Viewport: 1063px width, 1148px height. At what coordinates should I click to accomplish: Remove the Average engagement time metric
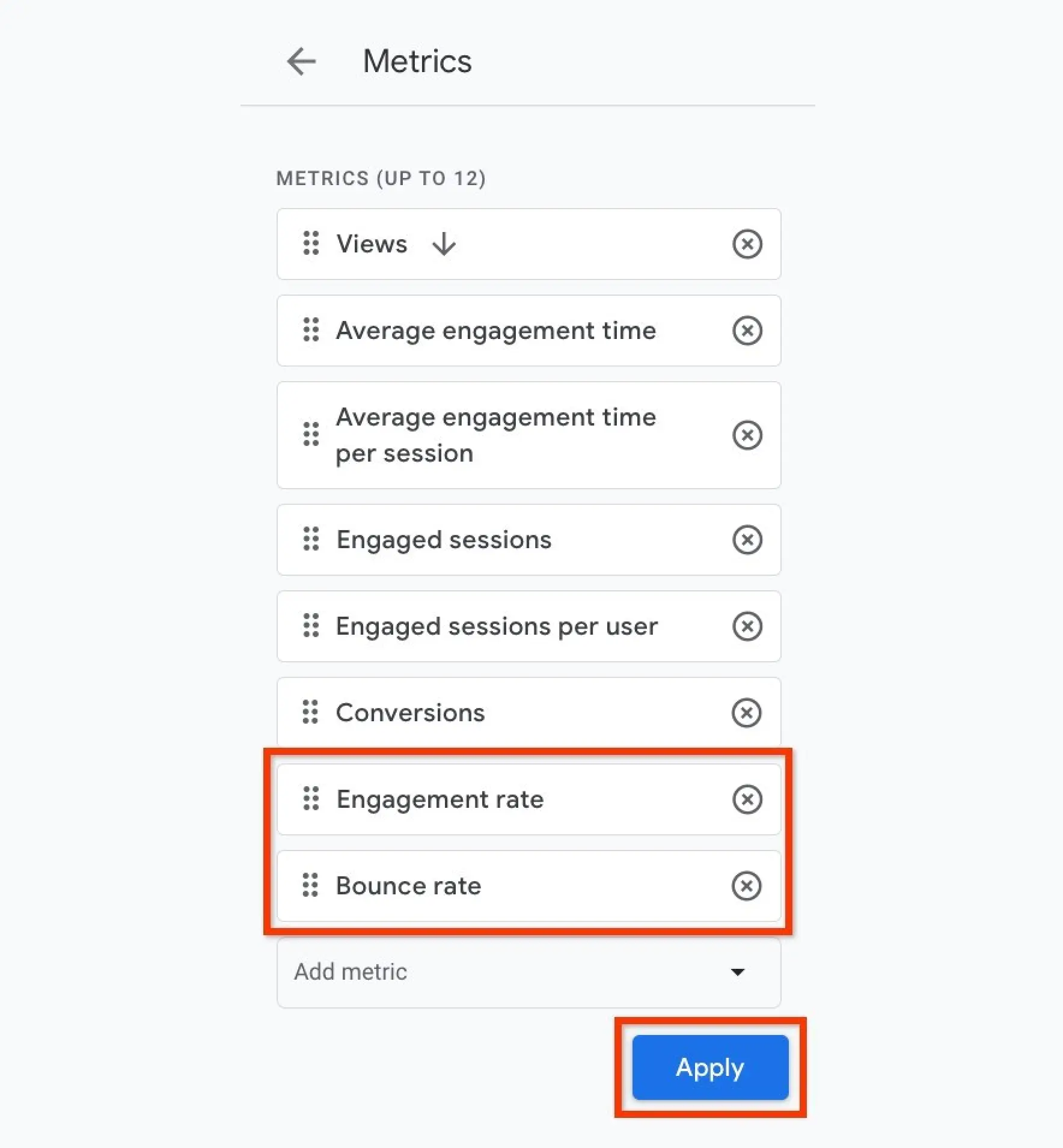coord(747,331)
